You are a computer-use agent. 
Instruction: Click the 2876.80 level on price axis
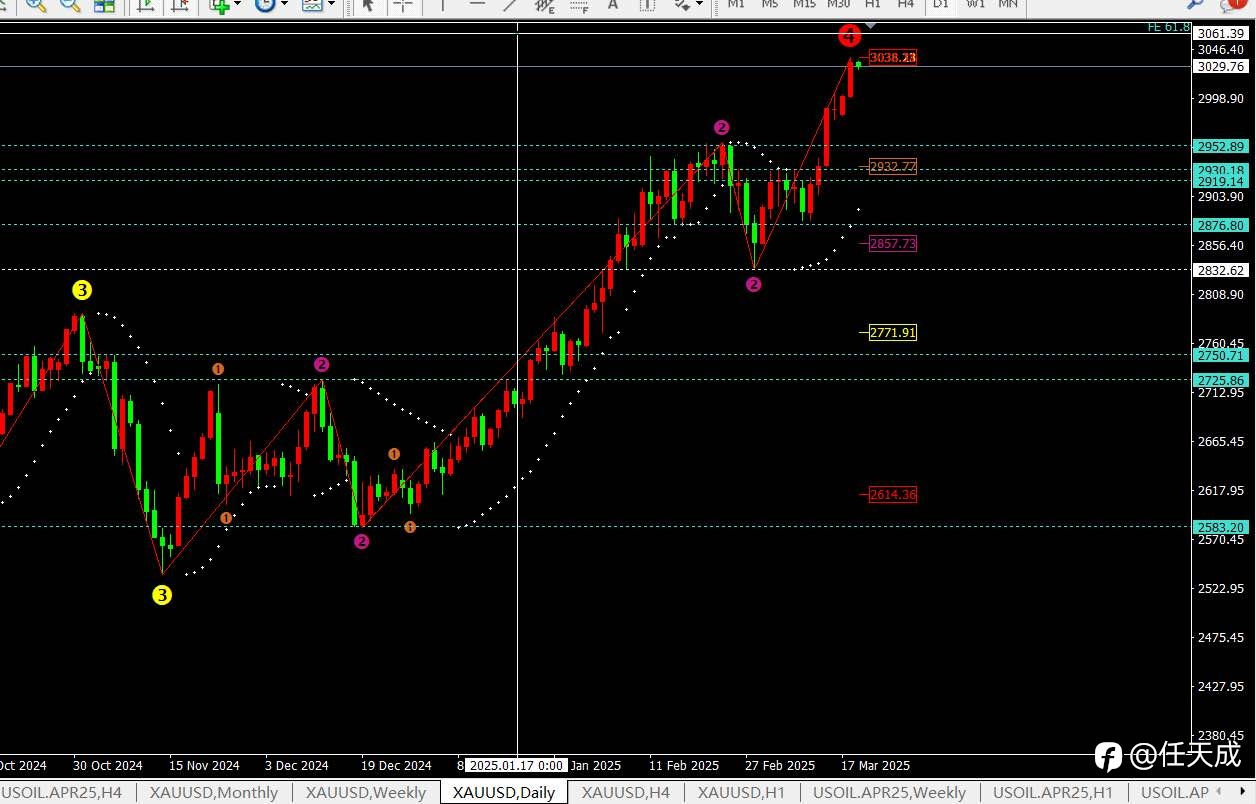click(x=1220, y=226)
